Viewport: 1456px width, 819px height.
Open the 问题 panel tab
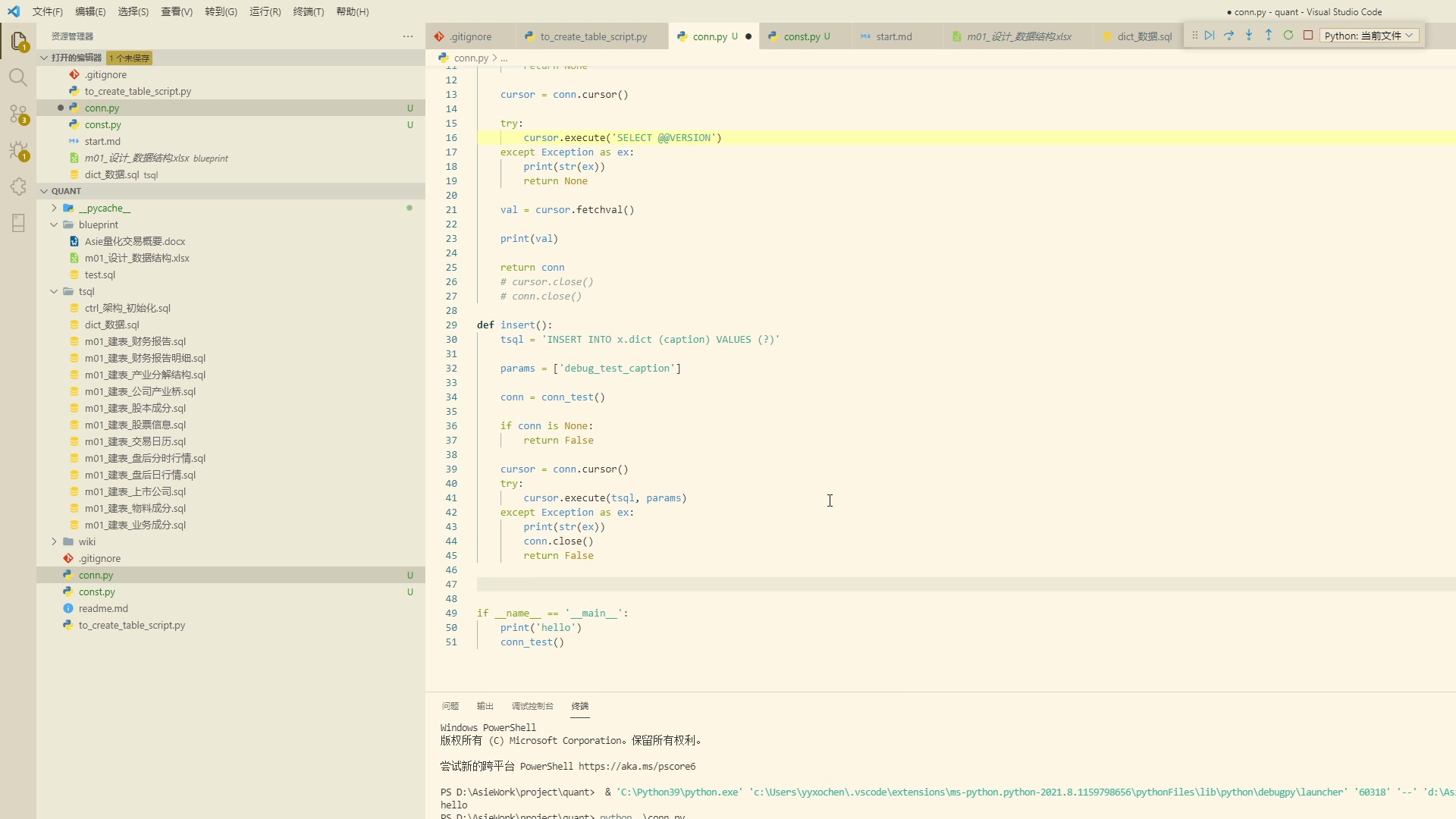pos(450,706)
